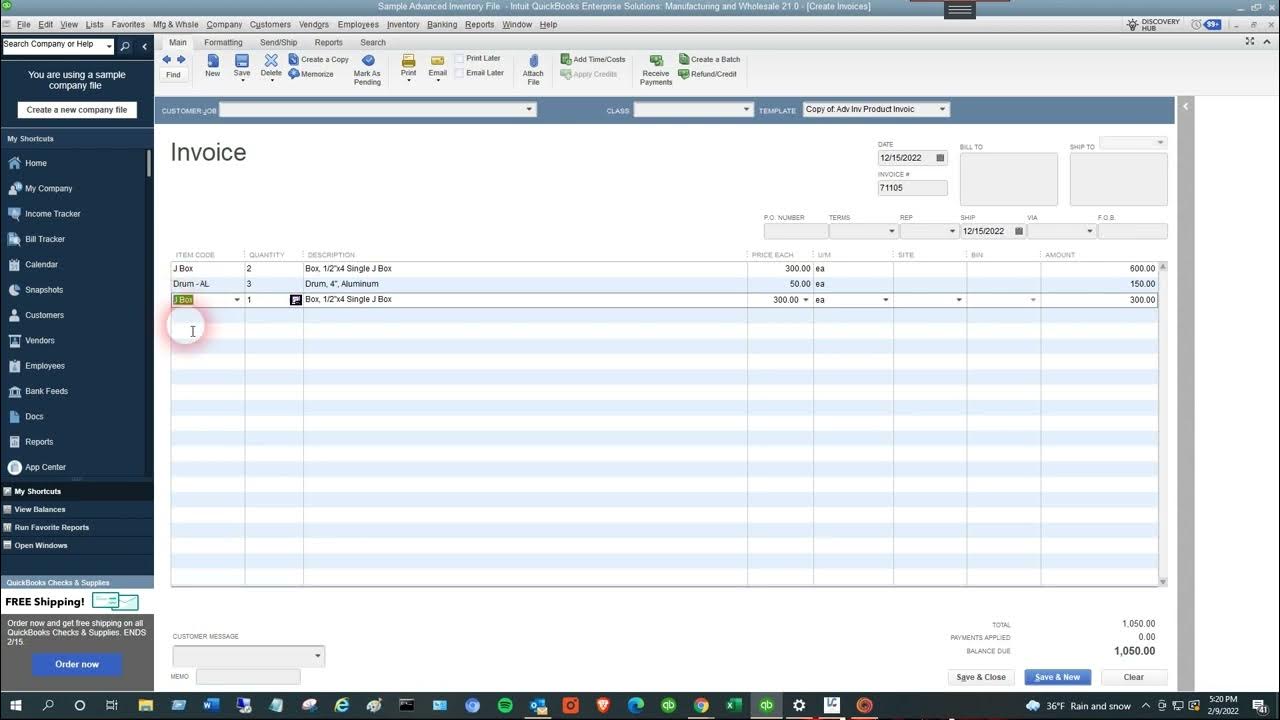Open the Lists menu
The width and height of the screenshot is (1280, 720).
point(94,24)
